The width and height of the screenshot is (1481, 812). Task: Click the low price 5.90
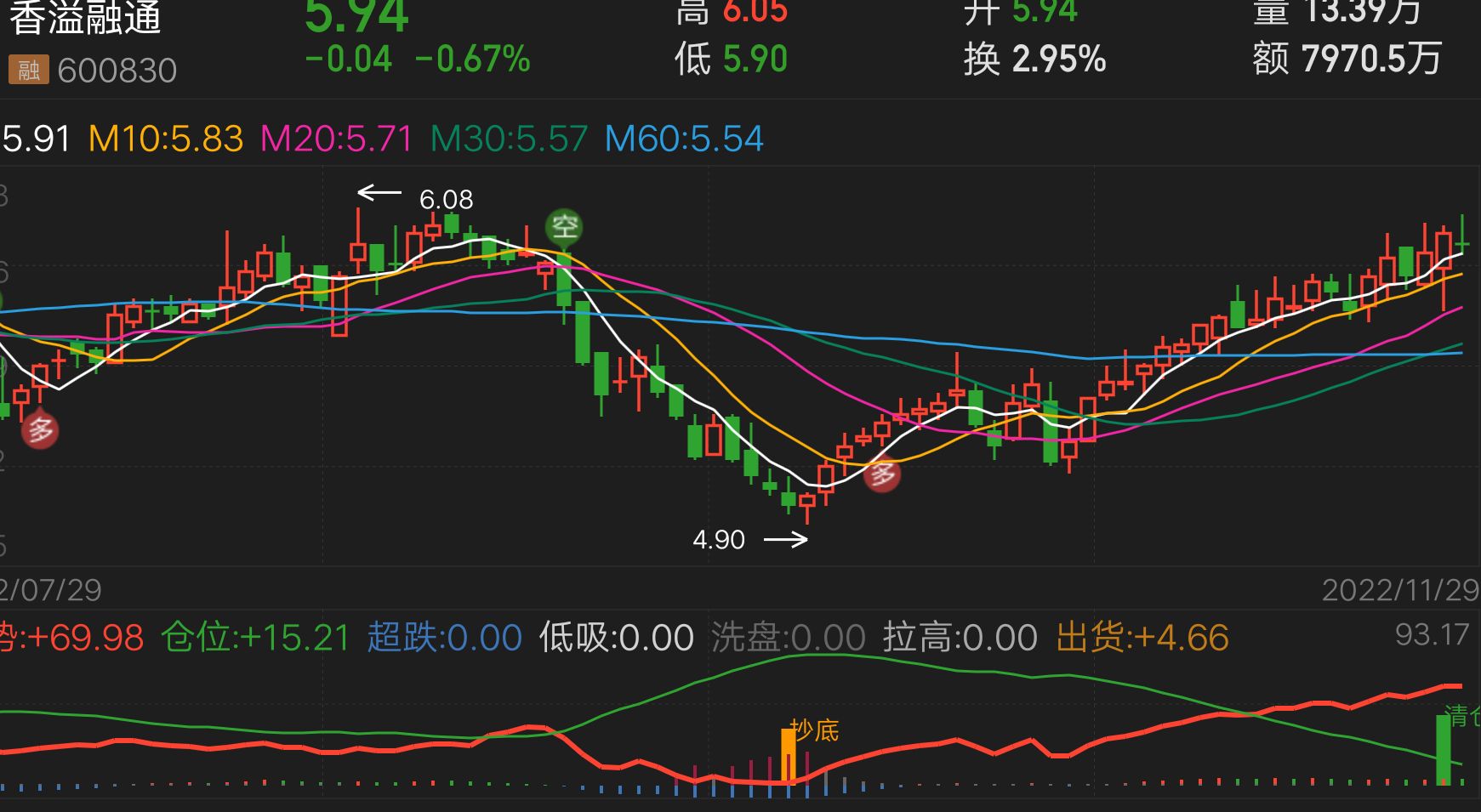(x=755, y=60)
